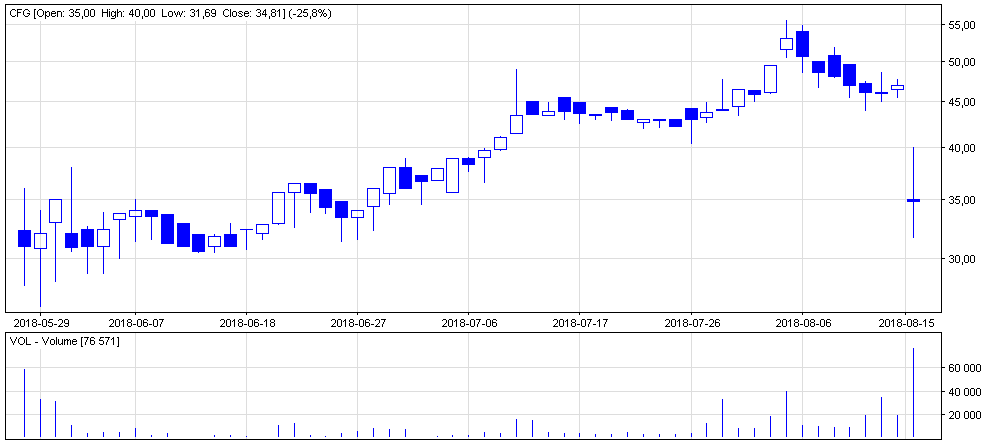This screenshot has width=983, height=443.
Task: Click the 2018-08-06 date label
Action: click(x=802, y=323)
